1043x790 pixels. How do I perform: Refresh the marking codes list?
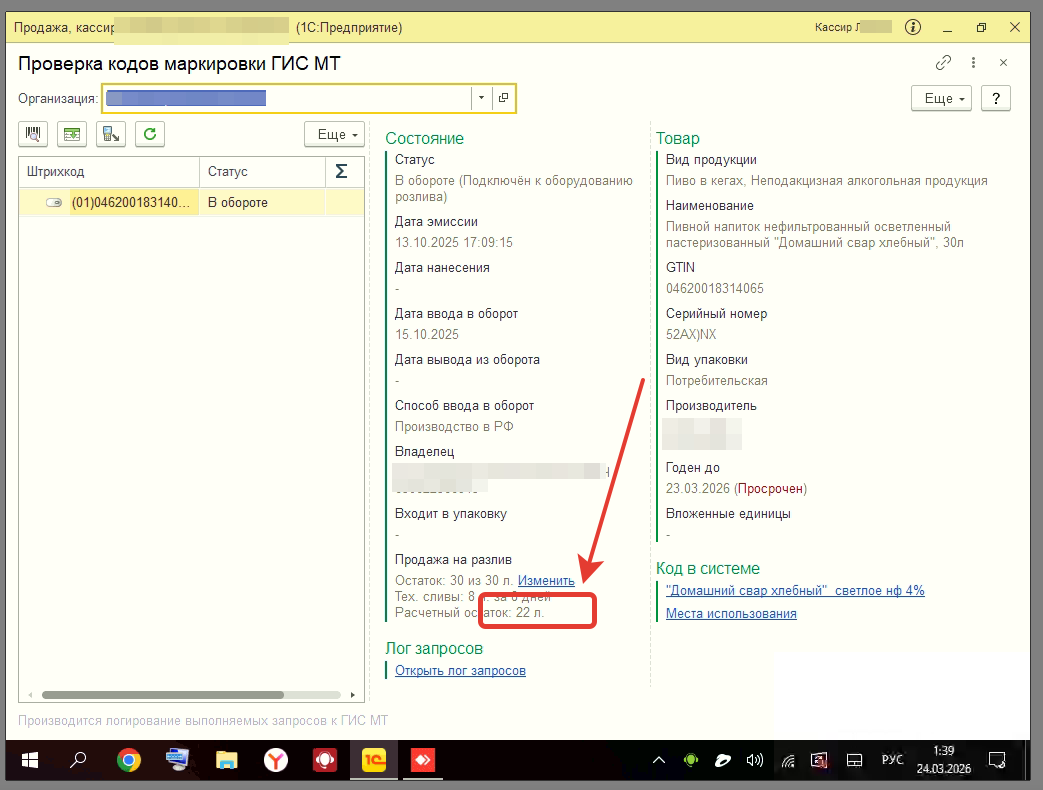click(148, 134)
